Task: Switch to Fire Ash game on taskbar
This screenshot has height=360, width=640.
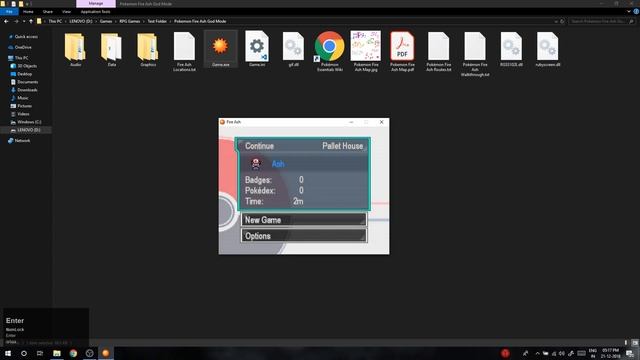Action: (105, 353)
